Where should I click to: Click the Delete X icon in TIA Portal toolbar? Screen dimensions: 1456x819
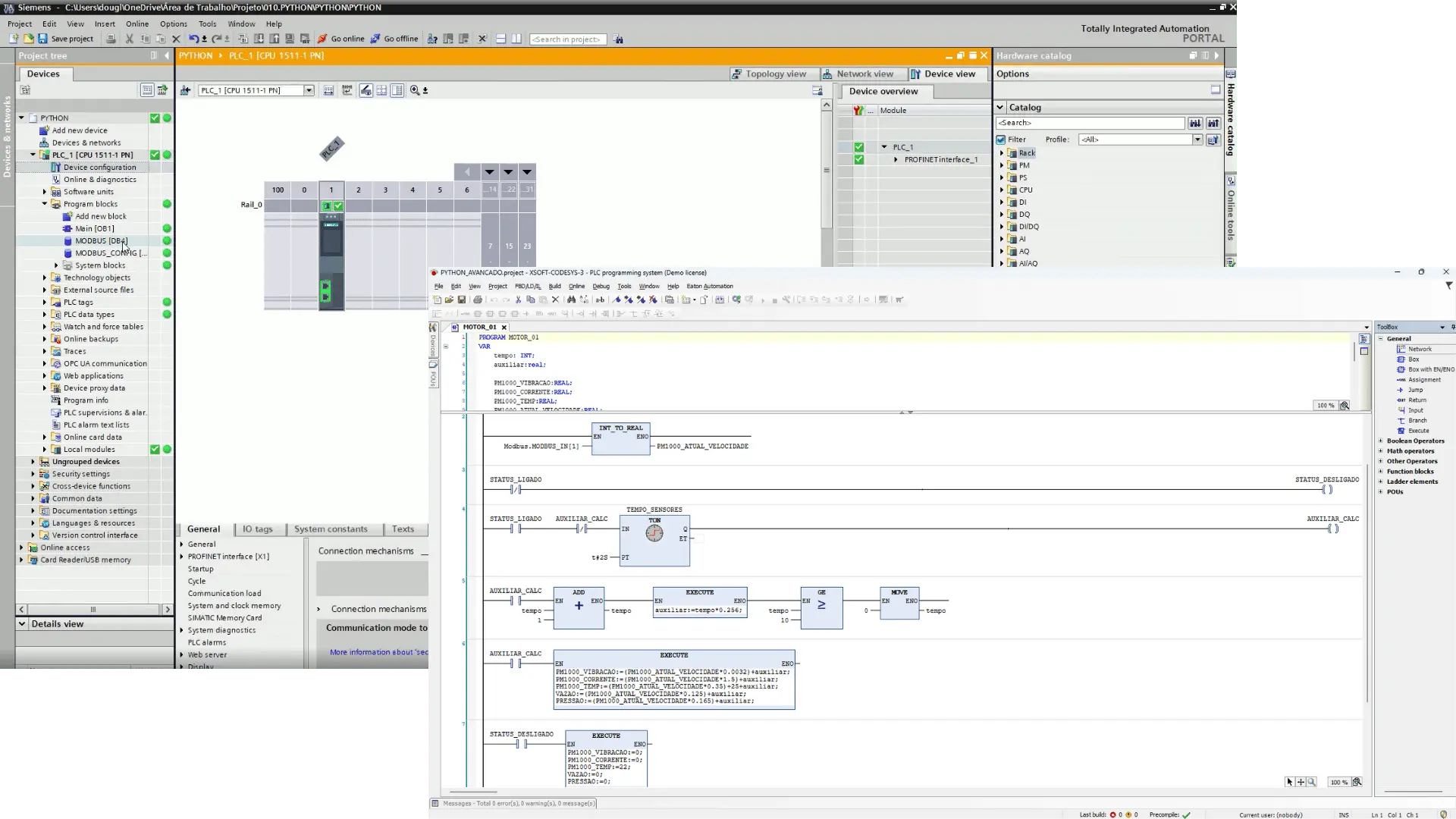click(176, 39)
